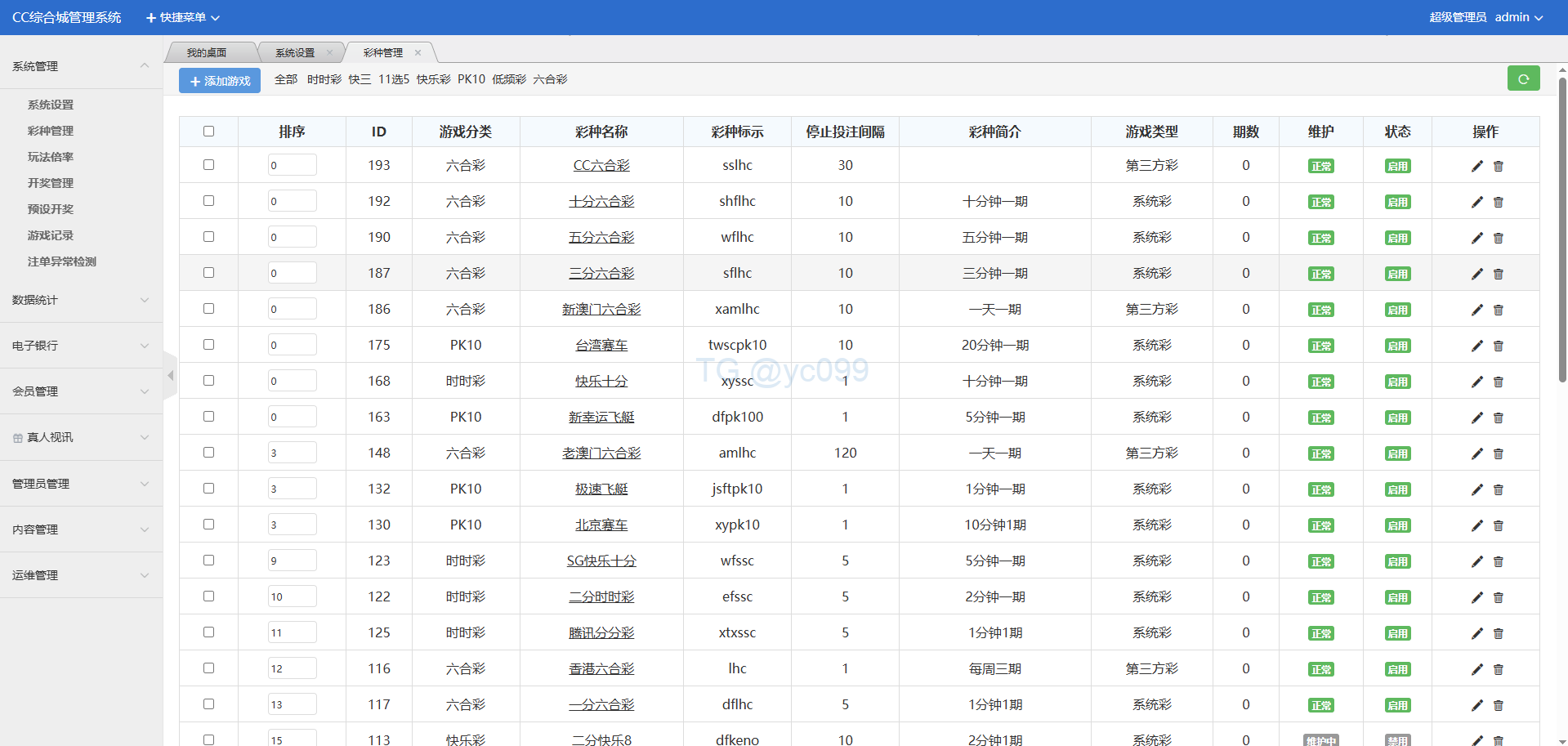Click edit pencil for 香港六合彩 row
This screenshot has width=1568, height=746.
tap(1476, 669)
